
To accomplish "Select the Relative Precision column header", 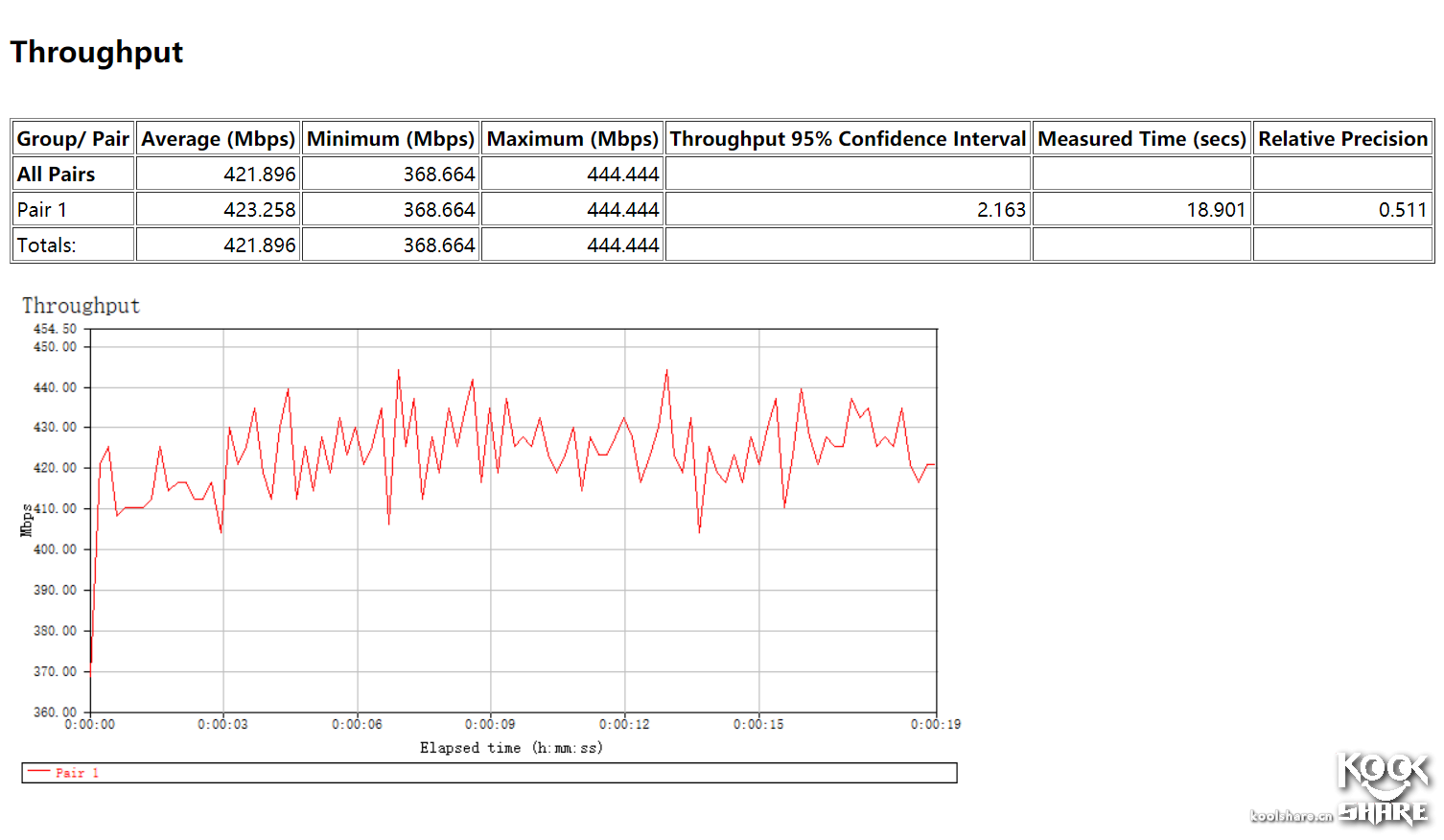I will click(1342, 139).
